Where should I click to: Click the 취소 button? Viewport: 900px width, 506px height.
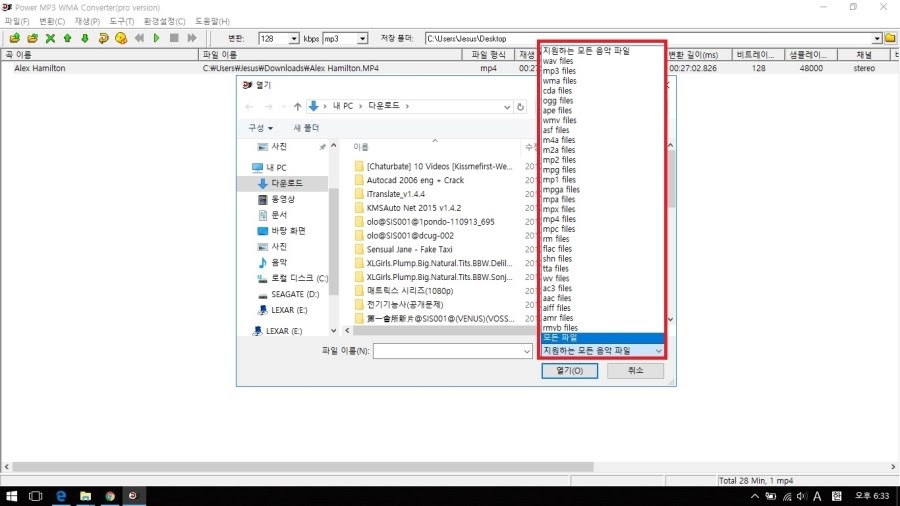click(x=635, y=371)
